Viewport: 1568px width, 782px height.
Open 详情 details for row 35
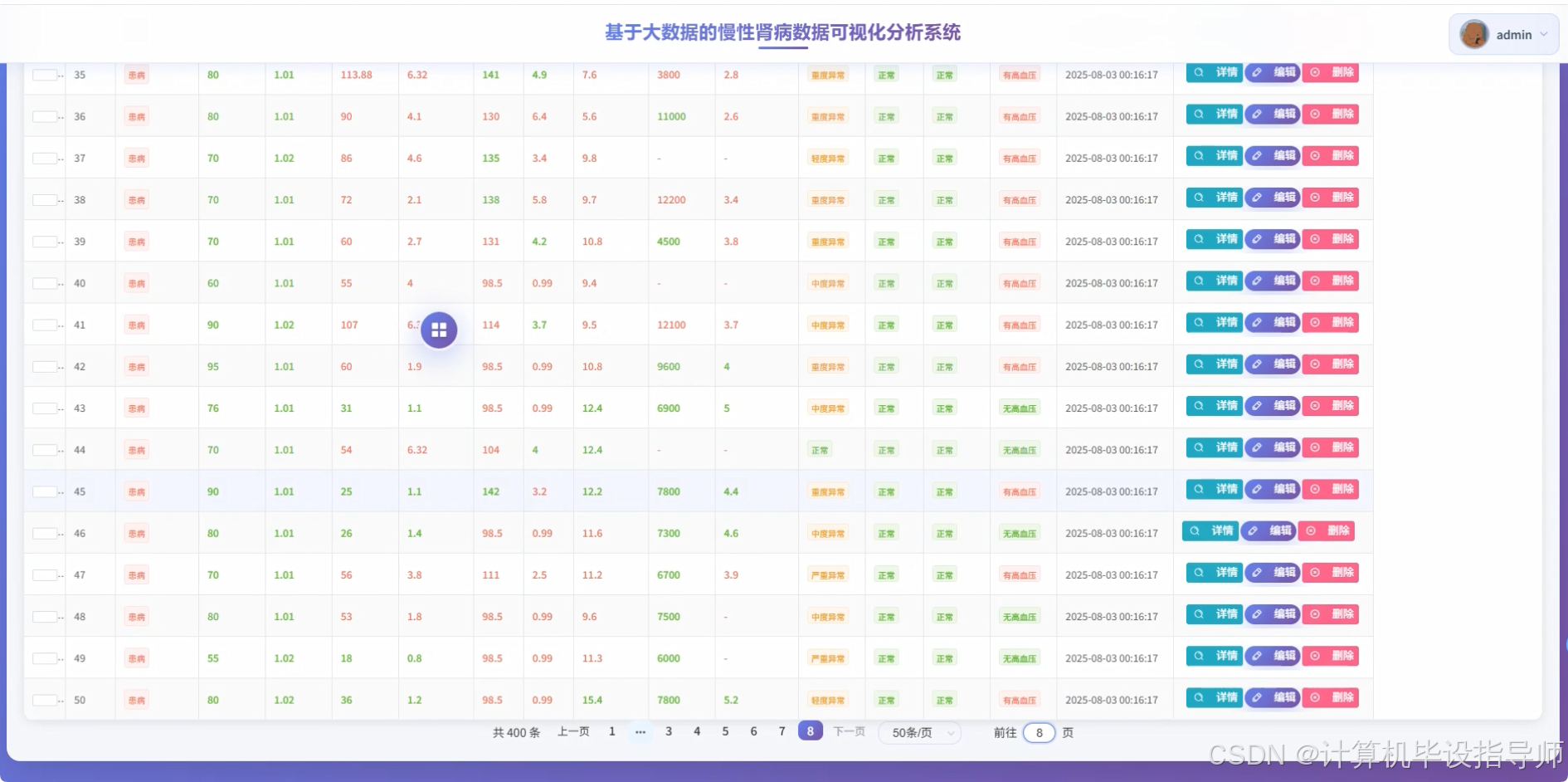(x=1214, y=72)
